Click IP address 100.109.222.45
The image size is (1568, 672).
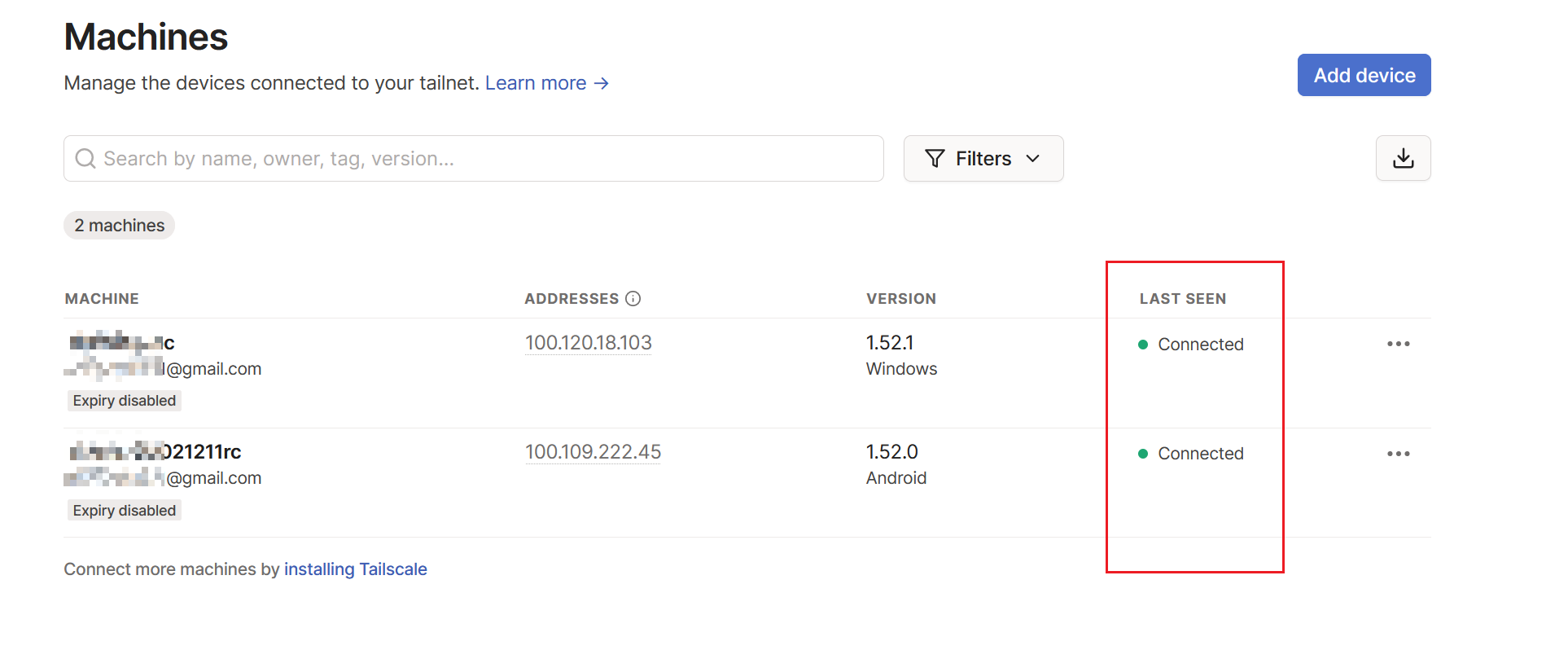point(593,452)
